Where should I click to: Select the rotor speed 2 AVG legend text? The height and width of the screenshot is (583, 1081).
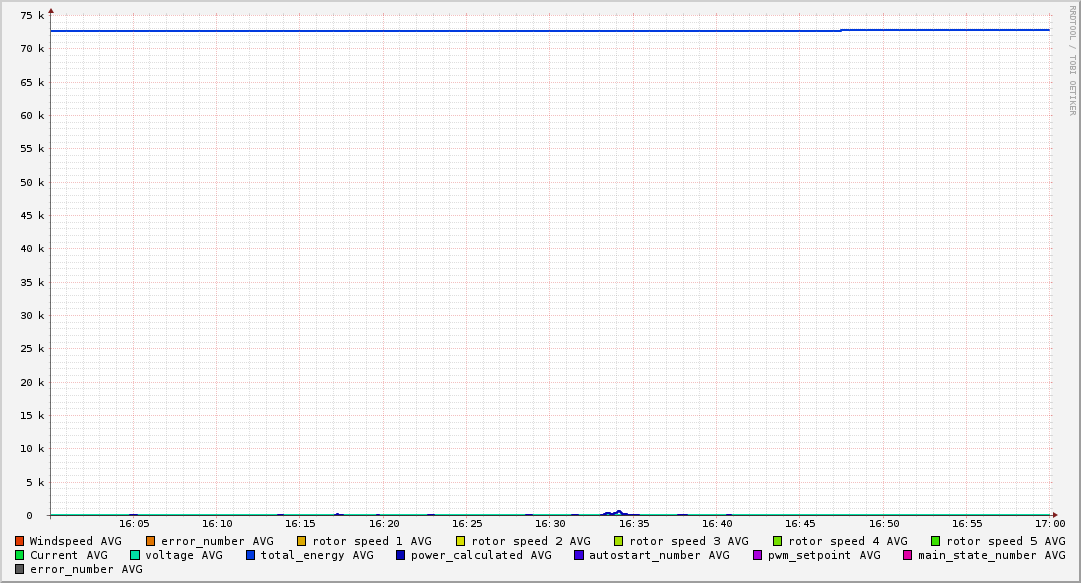(530, 541)
